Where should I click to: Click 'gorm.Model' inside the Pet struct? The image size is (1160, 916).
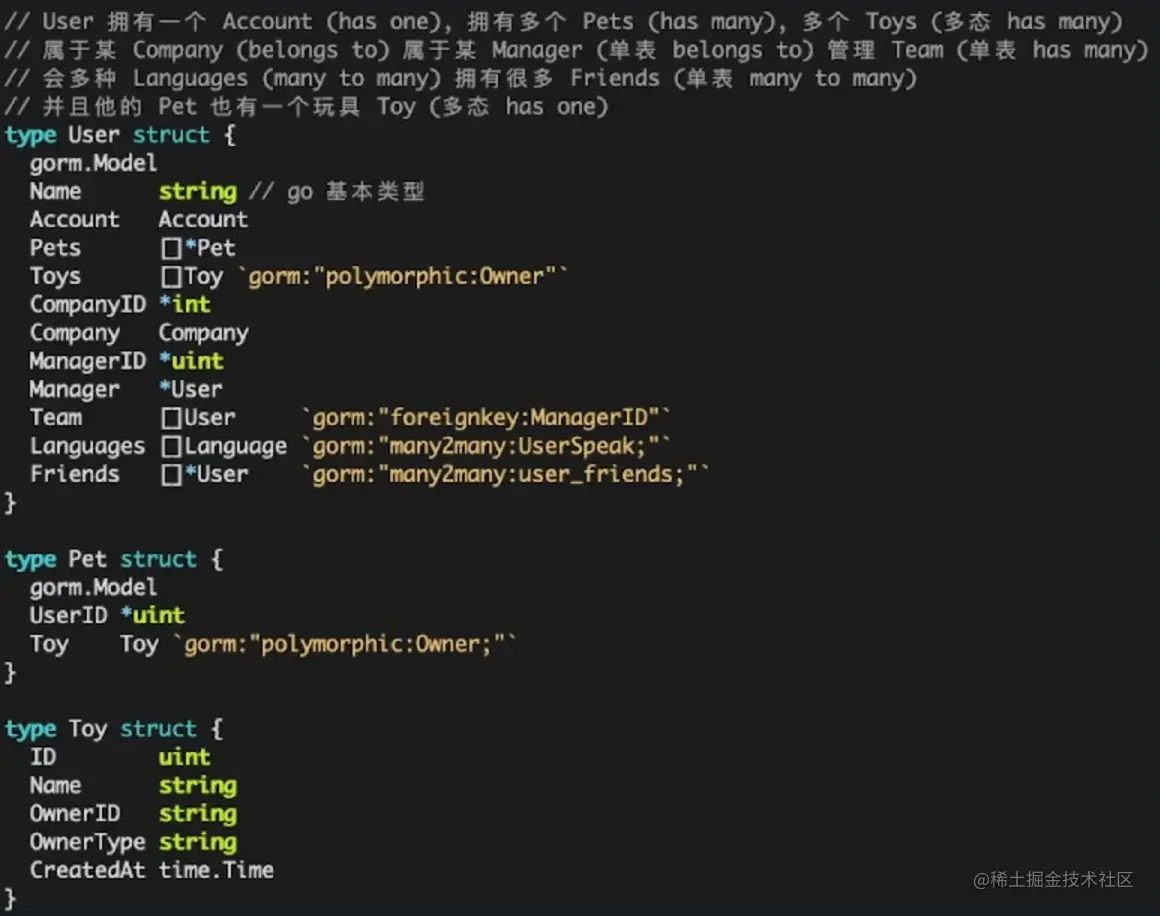(x=93, y=587)
